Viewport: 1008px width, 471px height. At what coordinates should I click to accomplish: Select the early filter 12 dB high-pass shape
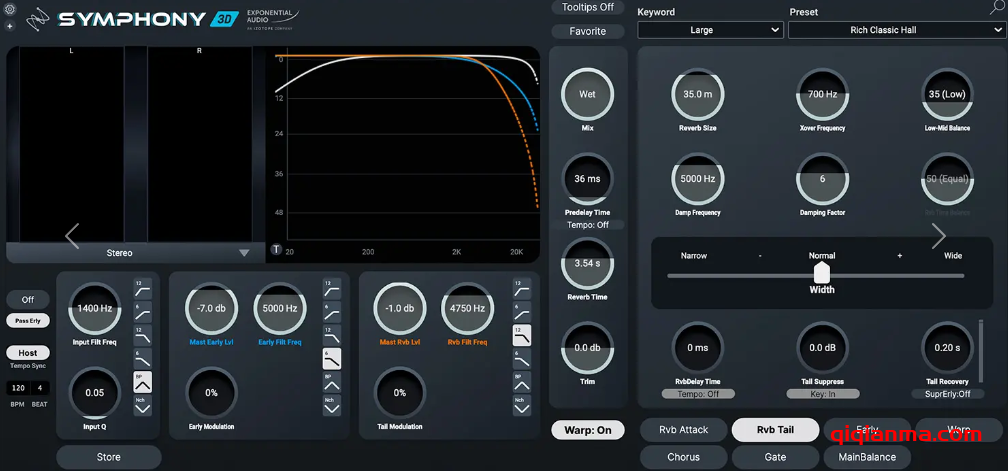click(x=332, y=288)
